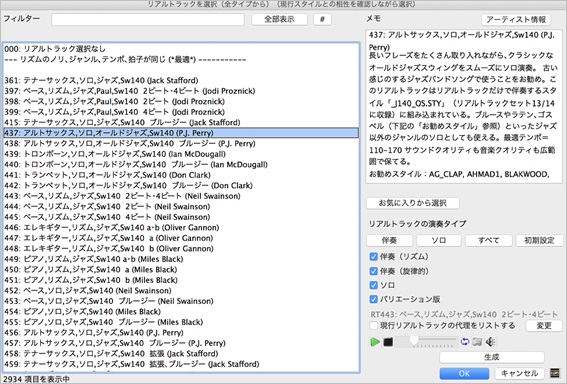Image resolution: width=567 pixels, height=384 pixels.
Task: Select row 000: リアルトラック選択なし
Action: (x=181, y=49)
